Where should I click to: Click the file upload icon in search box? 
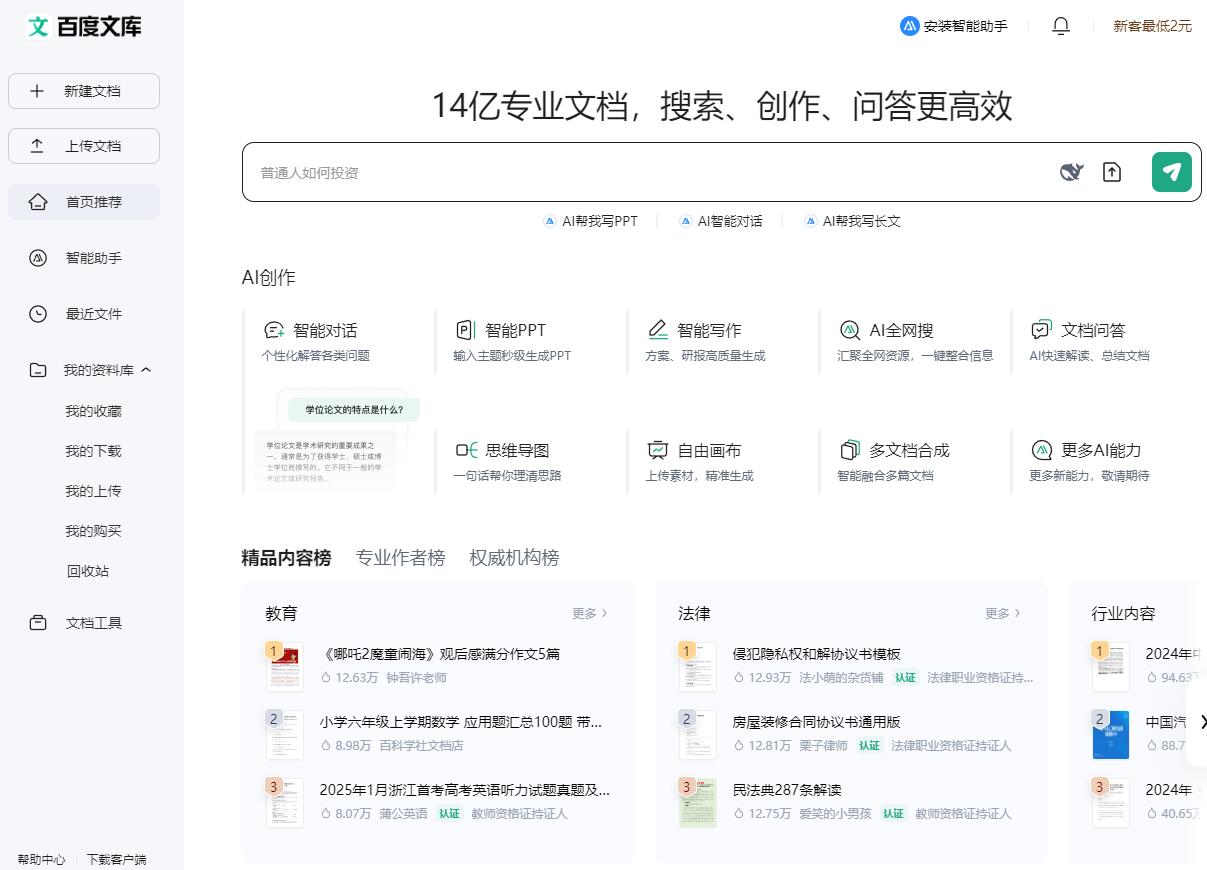click(1112, 172)
